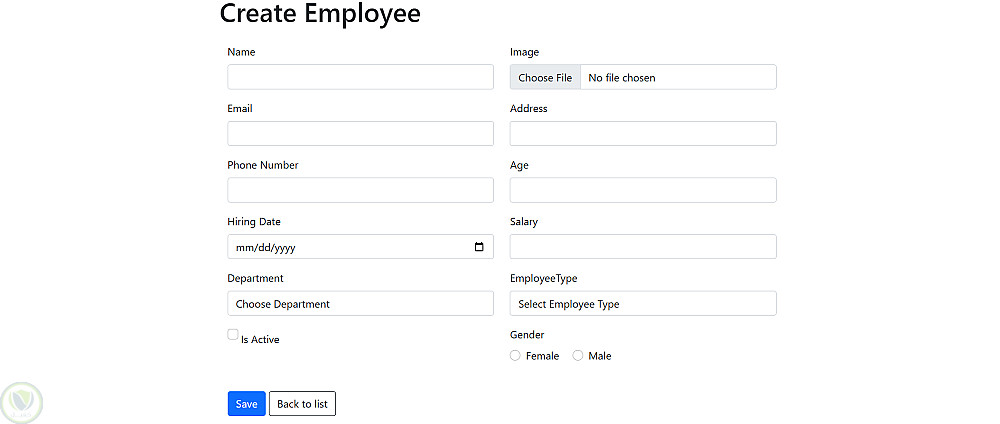
Task: Click the Back to list button
Action: (x=302, y=404)
